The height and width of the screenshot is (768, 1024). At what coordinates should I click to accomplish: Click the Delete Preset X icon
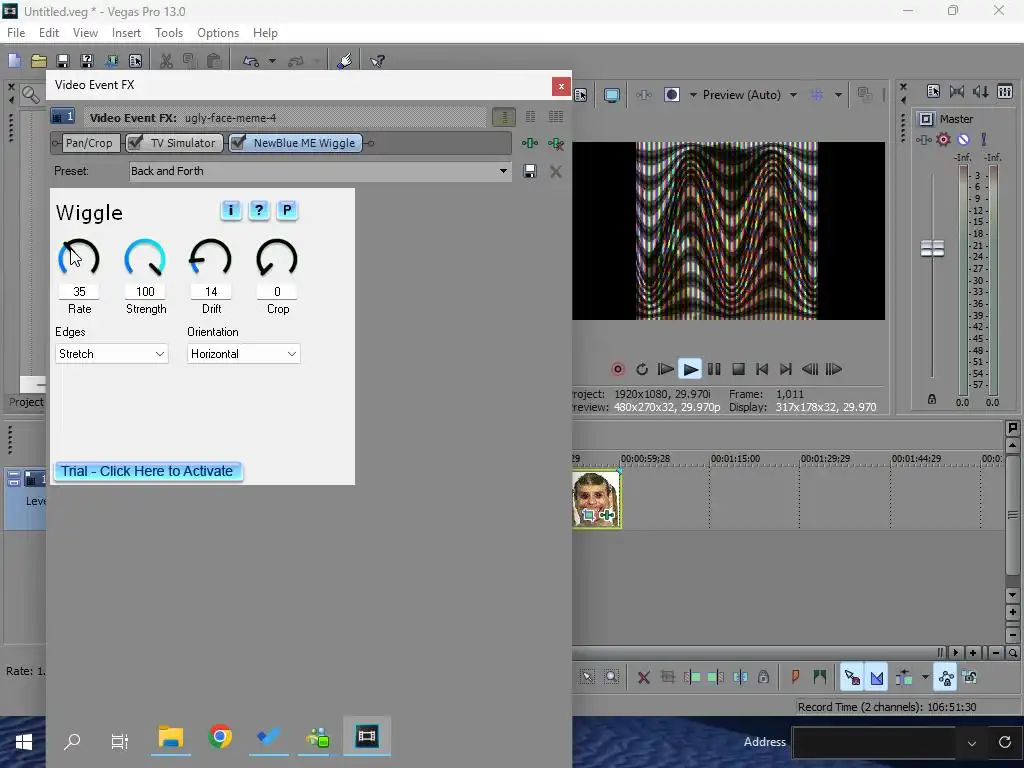pos(556,171)
